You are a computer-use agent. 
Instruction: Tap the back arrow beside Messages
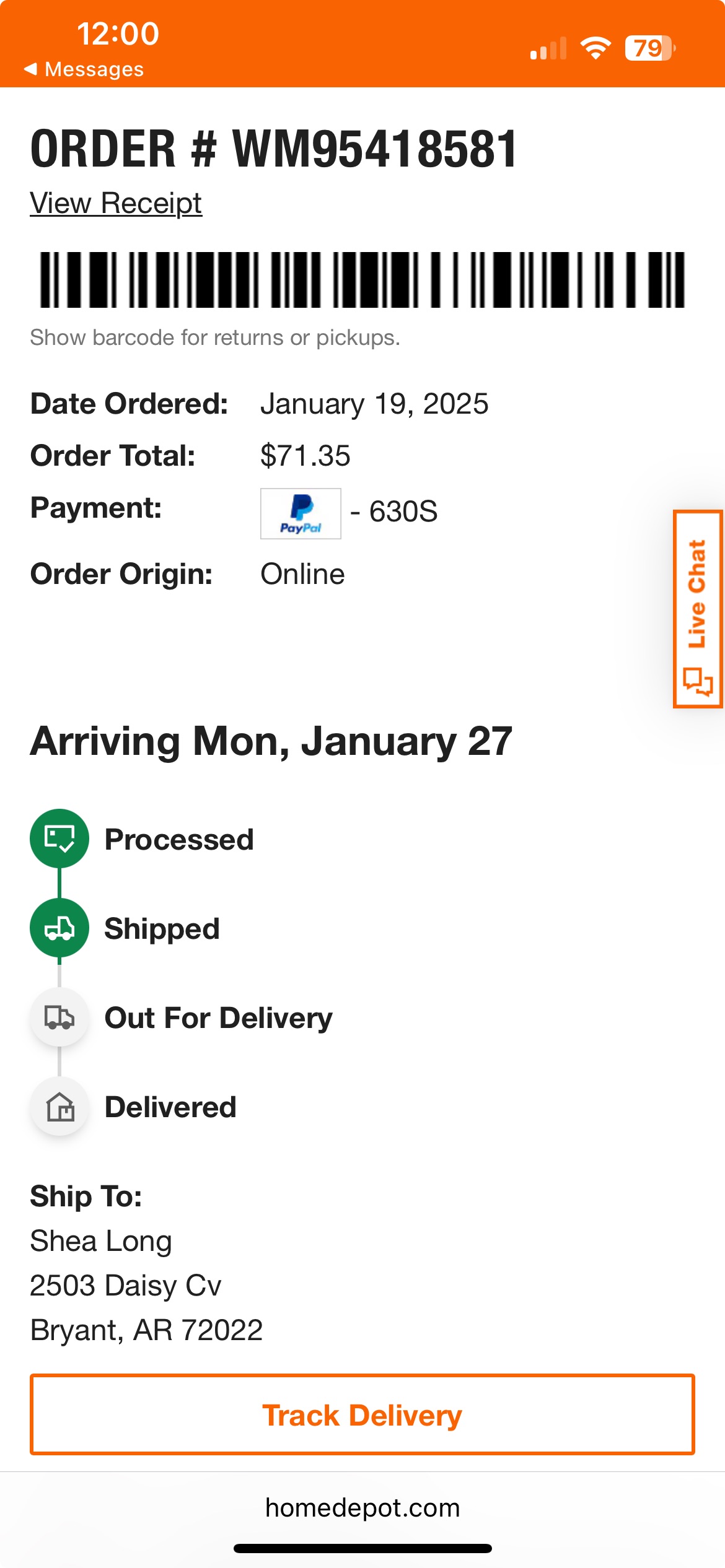pyautogui.click(x=30, y=69)
